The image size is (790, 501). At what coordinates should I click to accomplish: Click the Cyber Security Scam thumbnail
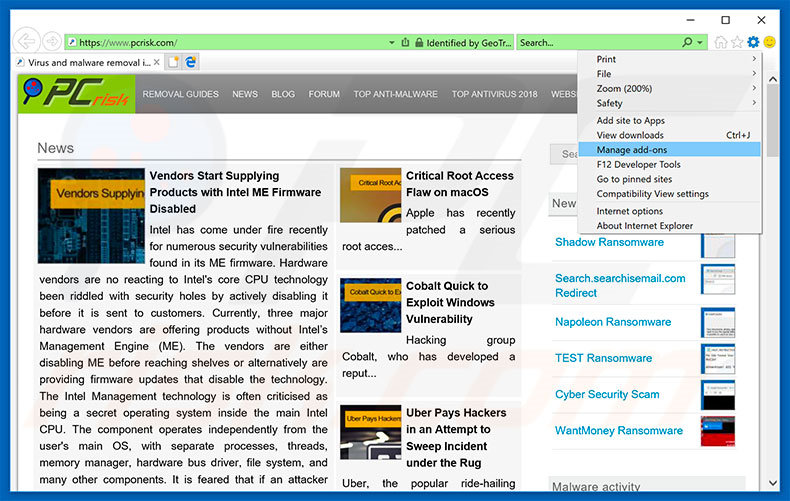click(718, 395)
